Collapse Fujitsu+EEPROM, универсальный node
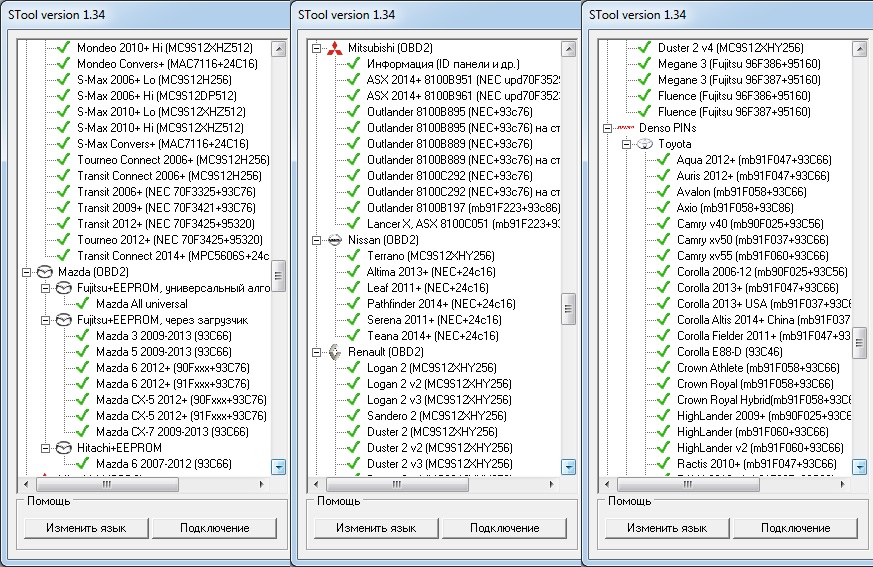The height and width of the screenshot is (567, 873). click(45, 289)
